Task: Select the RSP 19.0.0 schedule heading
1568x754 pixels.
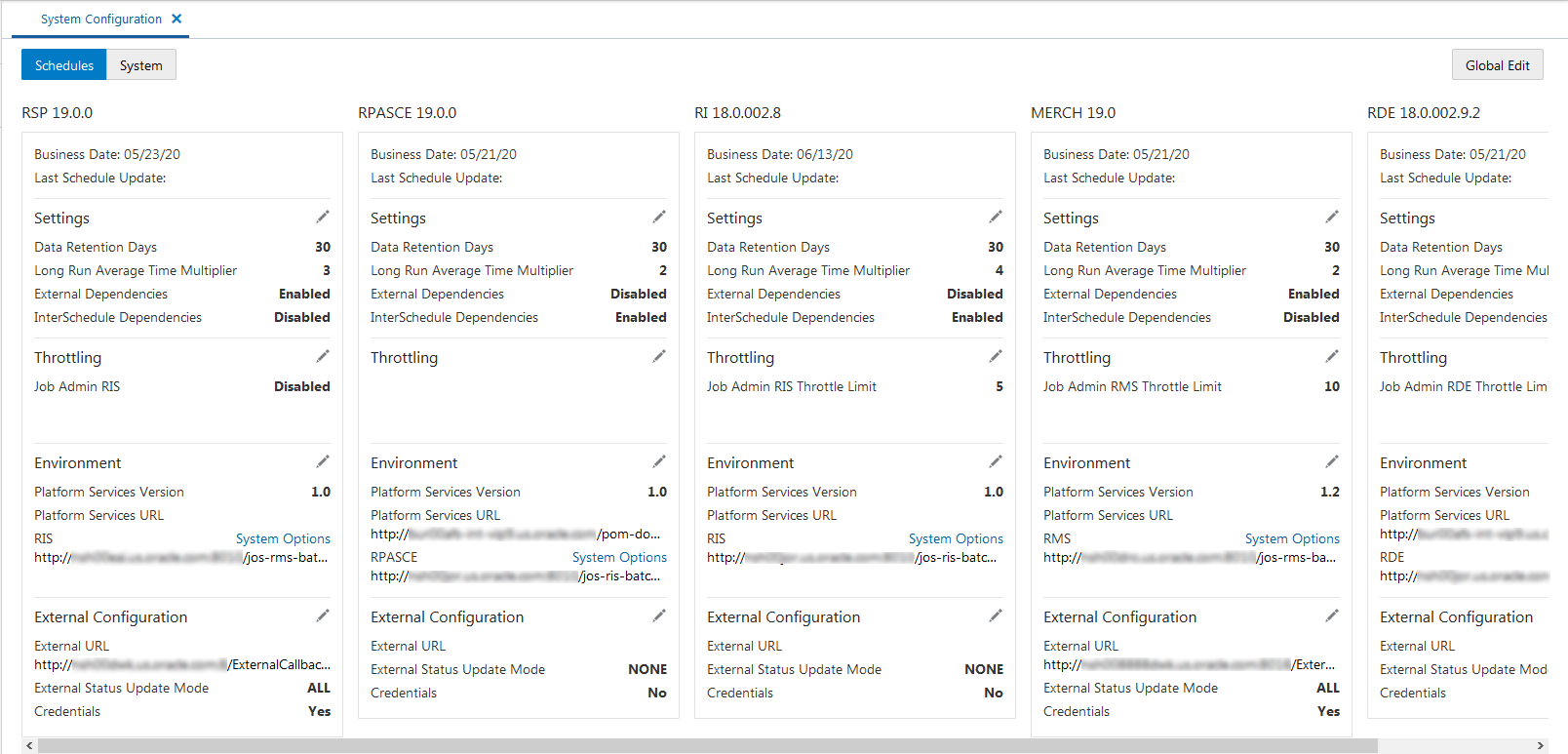Action: (x=58, y=112)
